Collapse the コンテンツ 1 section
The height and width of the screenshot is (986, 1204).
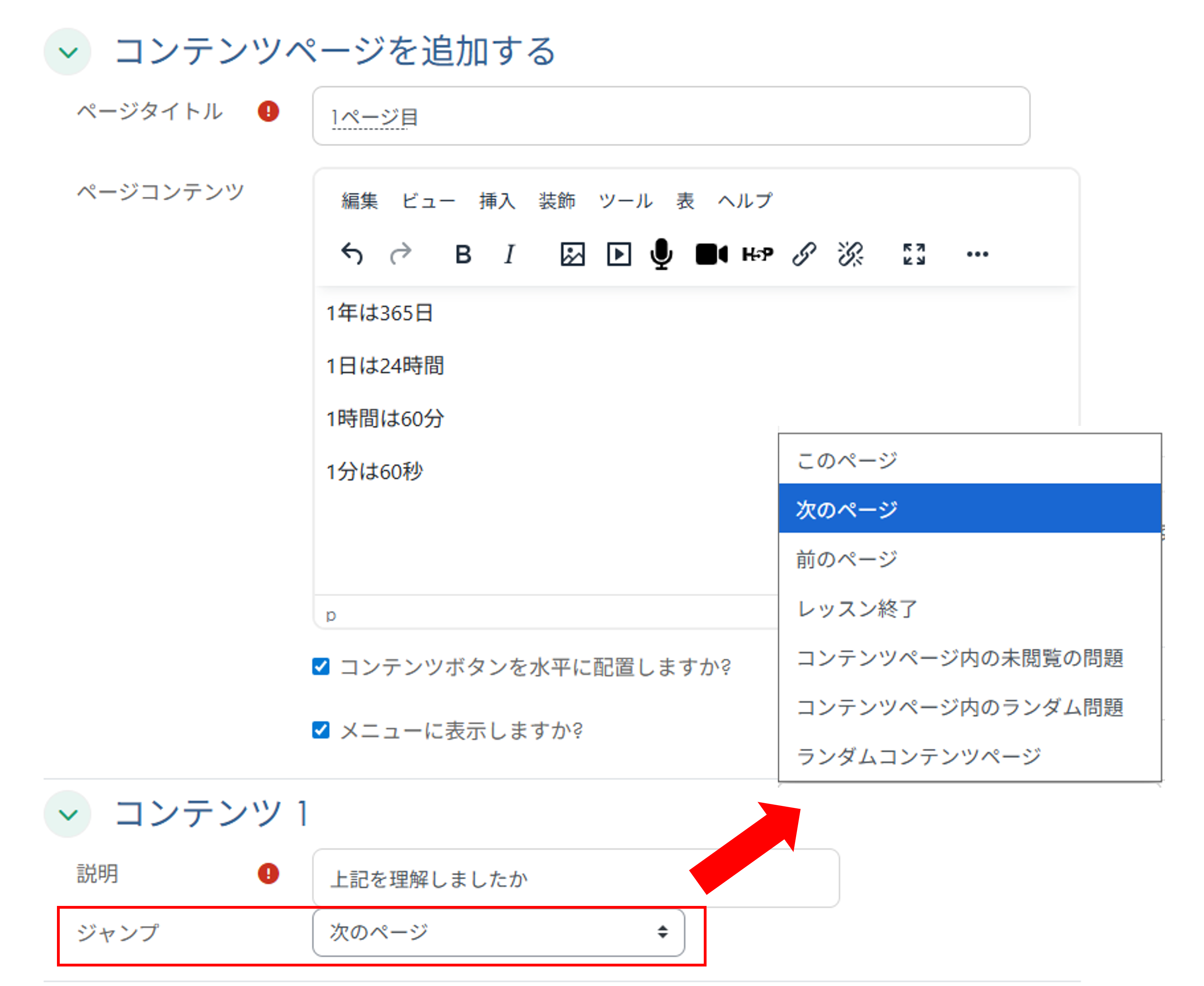[x=67, y=813]
